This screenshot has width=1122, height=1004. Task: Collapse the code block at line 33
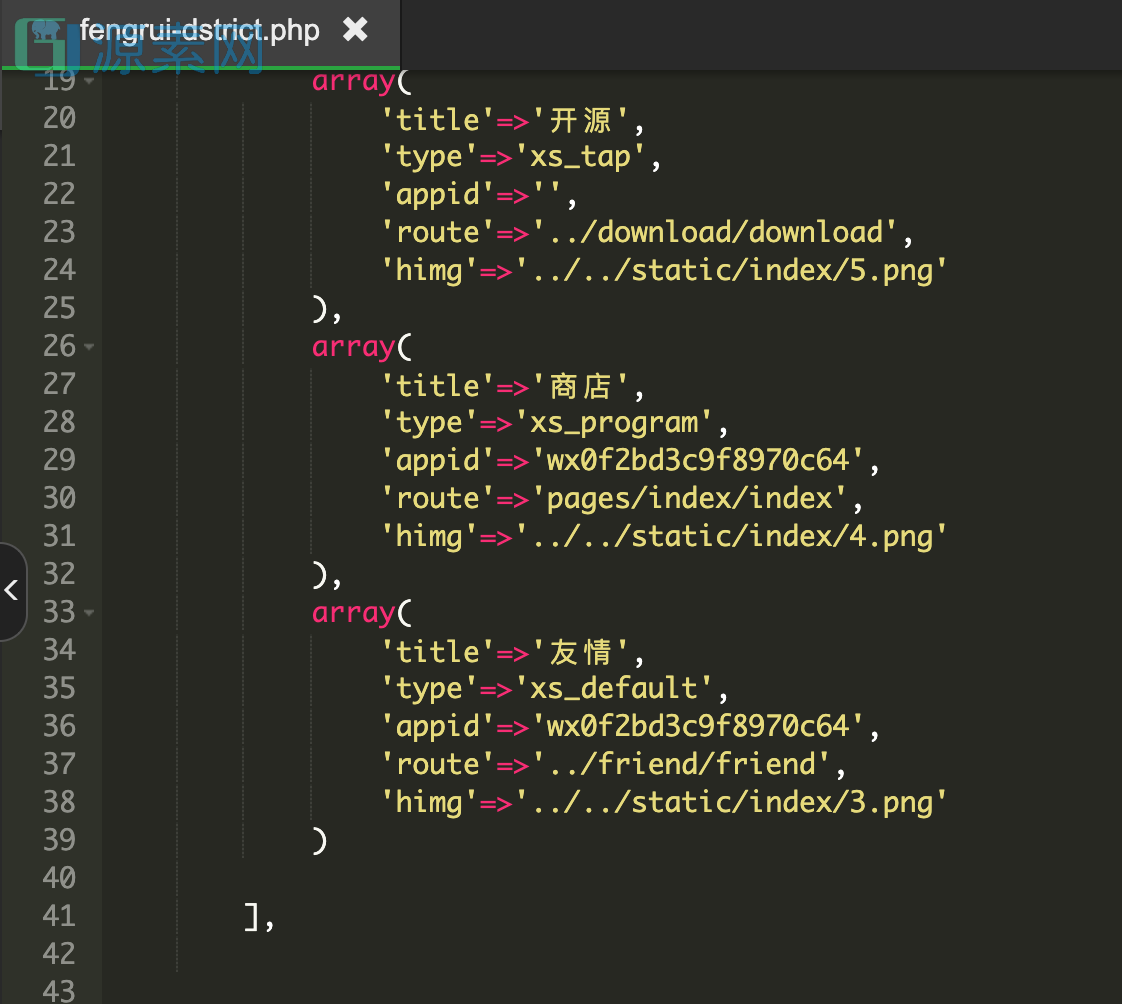tap(89, 613)
